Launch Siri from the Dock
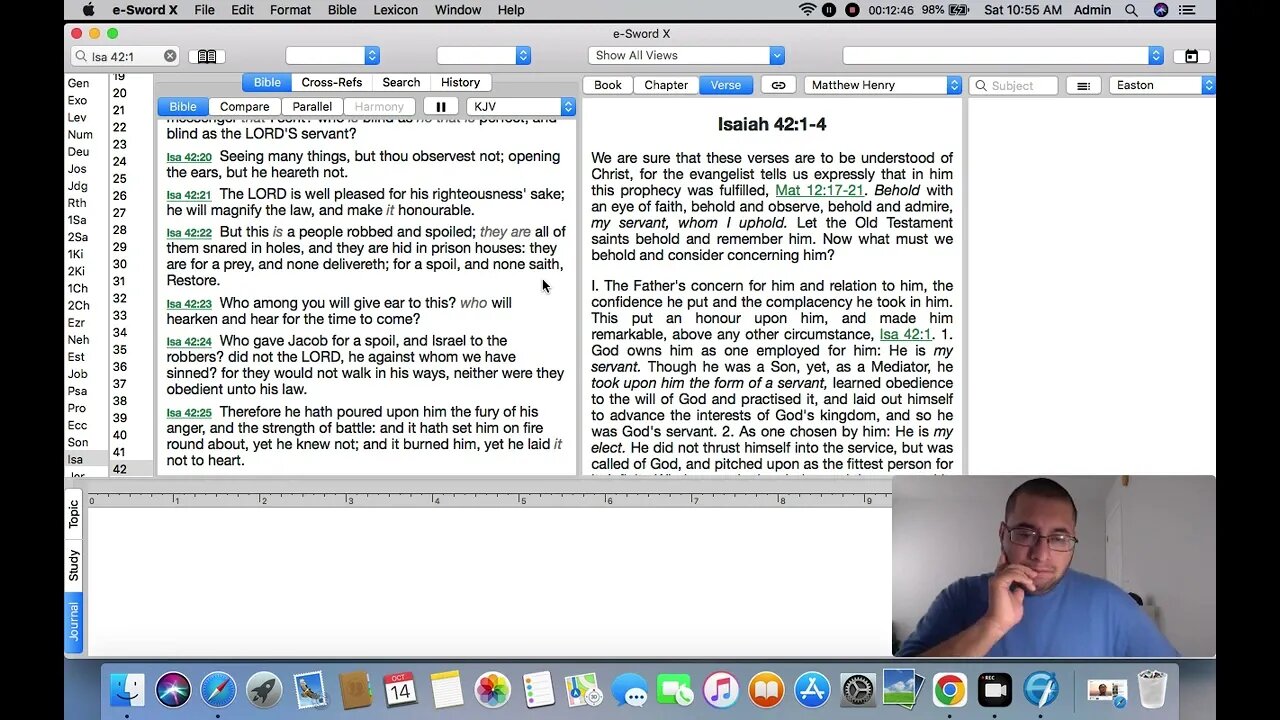Viewport: 1280px width, 720px height. pos(173,690)
